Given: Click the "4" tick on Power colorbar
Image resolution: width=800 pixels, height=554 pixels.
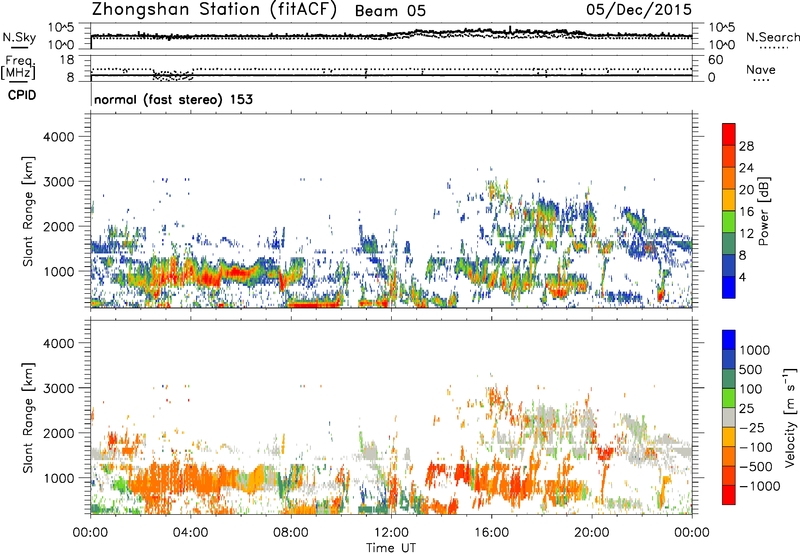Looking at the screenshot, I should (x=742, y=277).
